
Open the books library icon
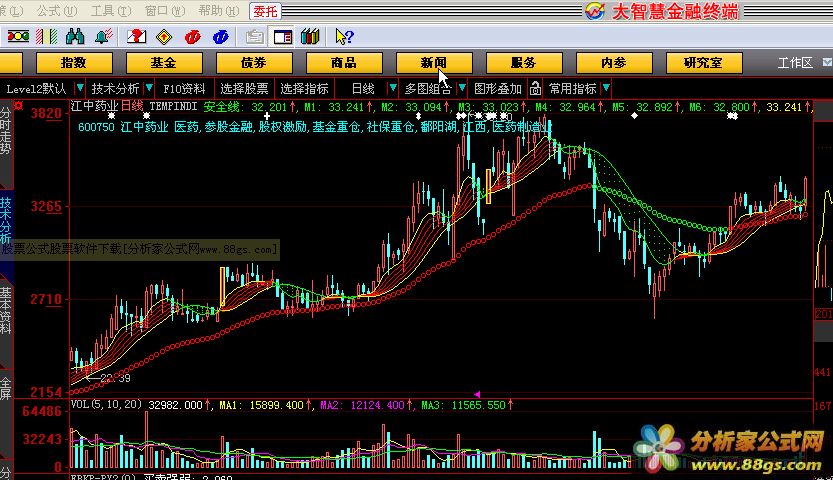coord(310,37)
